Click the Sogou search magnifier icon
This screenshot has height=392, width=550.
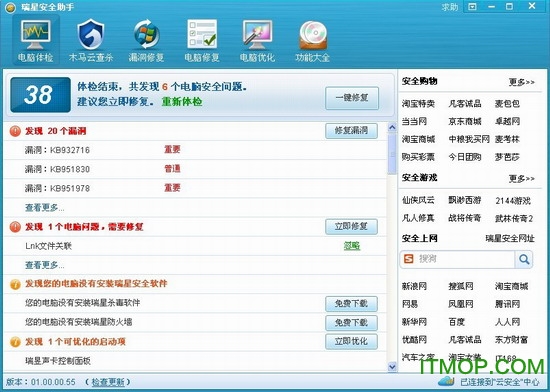click(524, 259)
